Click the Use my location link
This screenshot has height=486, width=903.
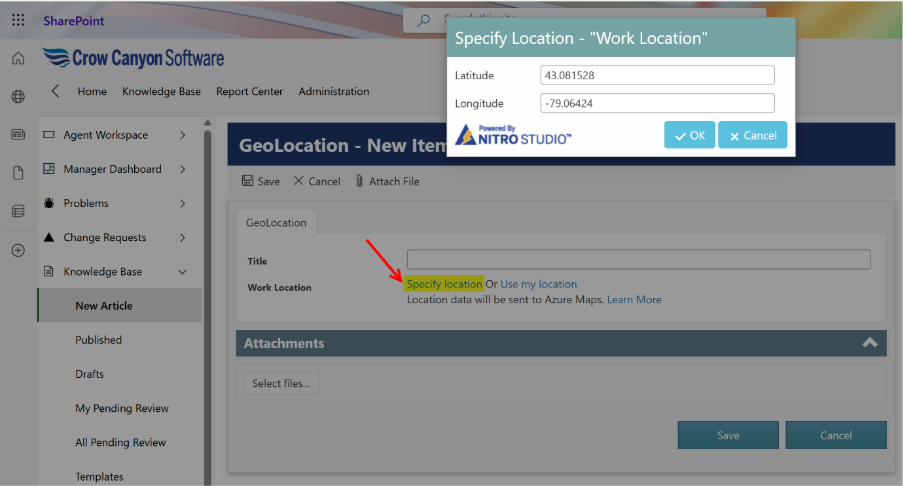(538, 284)
